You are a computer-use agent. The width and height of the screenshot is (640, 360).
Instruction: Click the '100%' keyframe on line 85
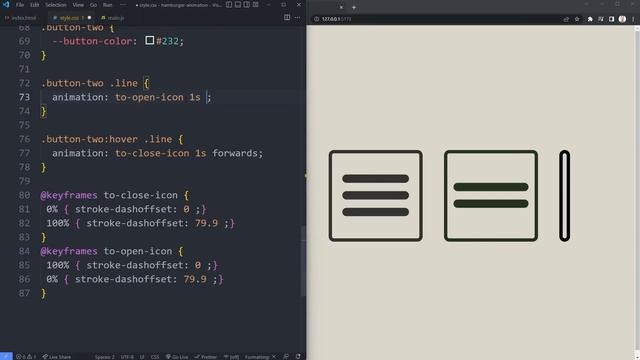tap(57, 265)
